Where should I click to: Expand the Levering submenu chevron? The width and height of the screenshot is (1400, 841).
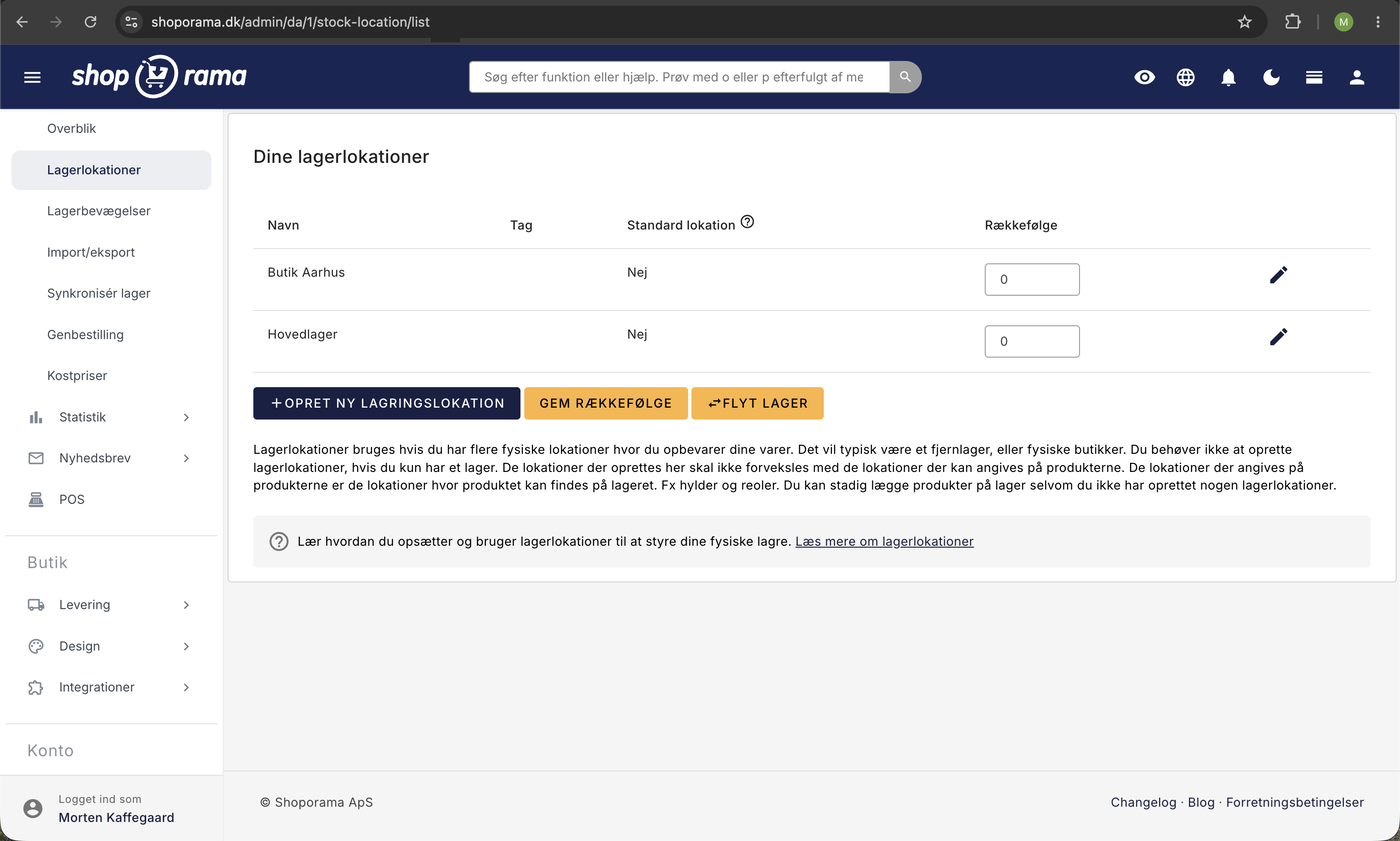click(186, 605)
